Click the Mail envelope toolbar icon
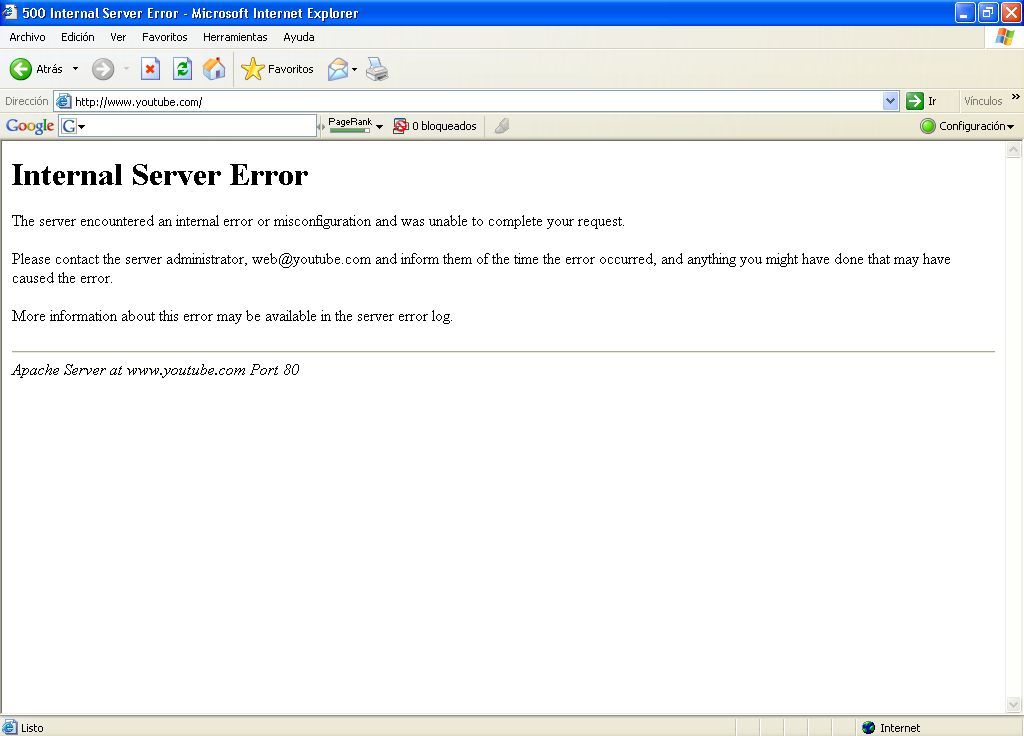The width and height of the screenshot is (1024, 736). [x=338, y=69]
